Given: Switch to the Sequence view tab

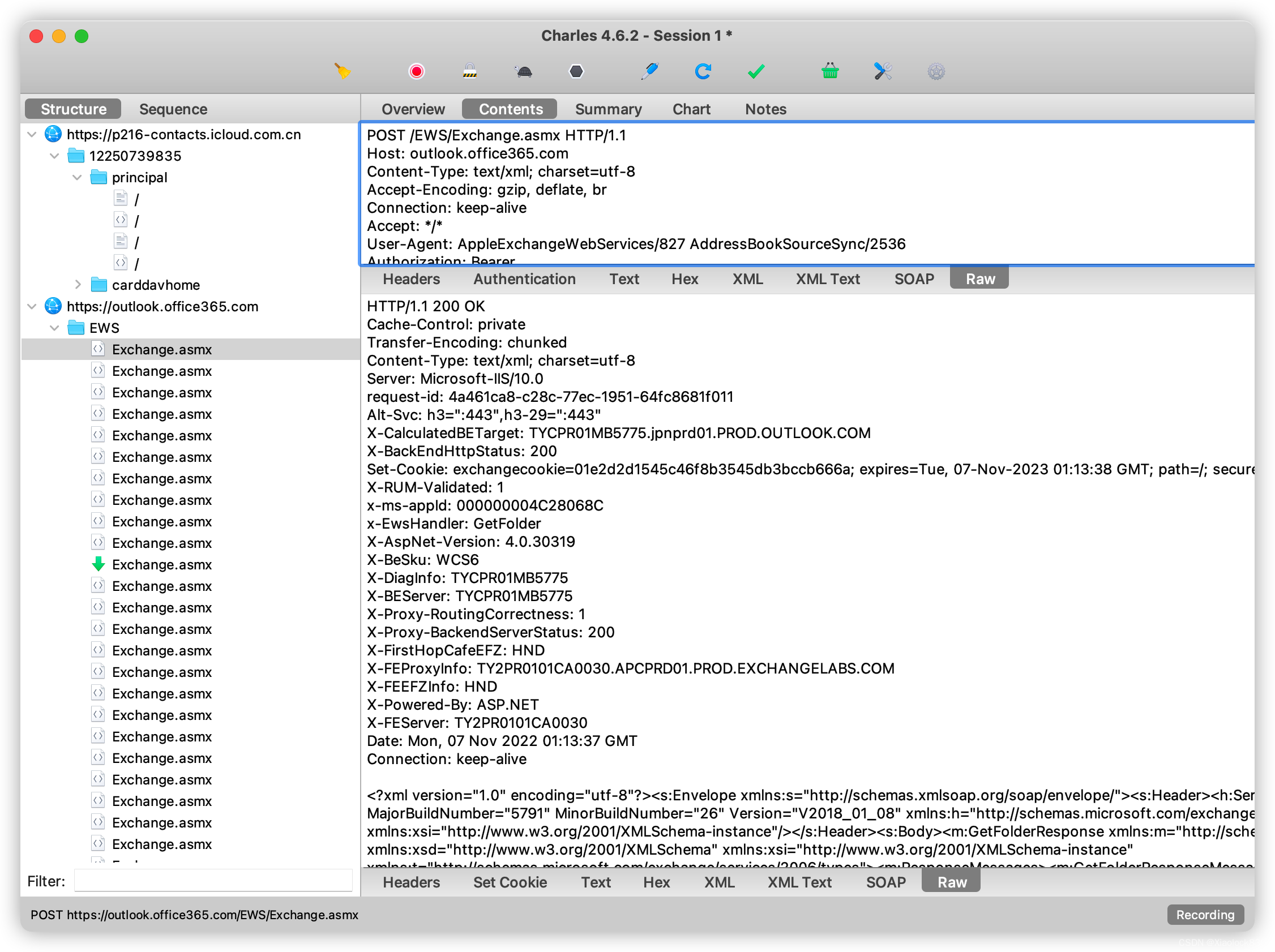Looking at the screenshot, I should click(x=173, y=109).
